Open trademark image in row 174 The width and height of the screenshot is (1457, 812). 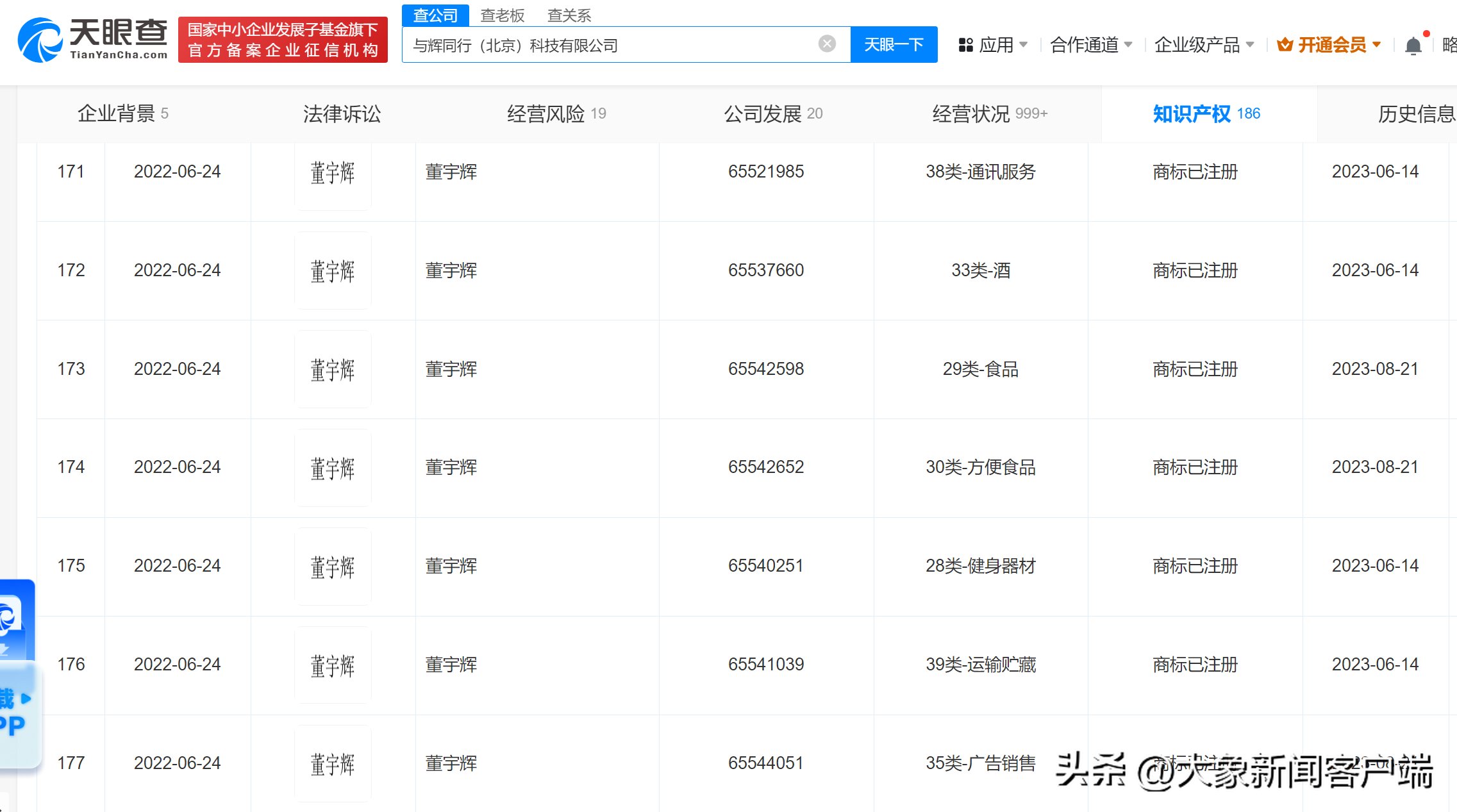(x=333, y=468)
